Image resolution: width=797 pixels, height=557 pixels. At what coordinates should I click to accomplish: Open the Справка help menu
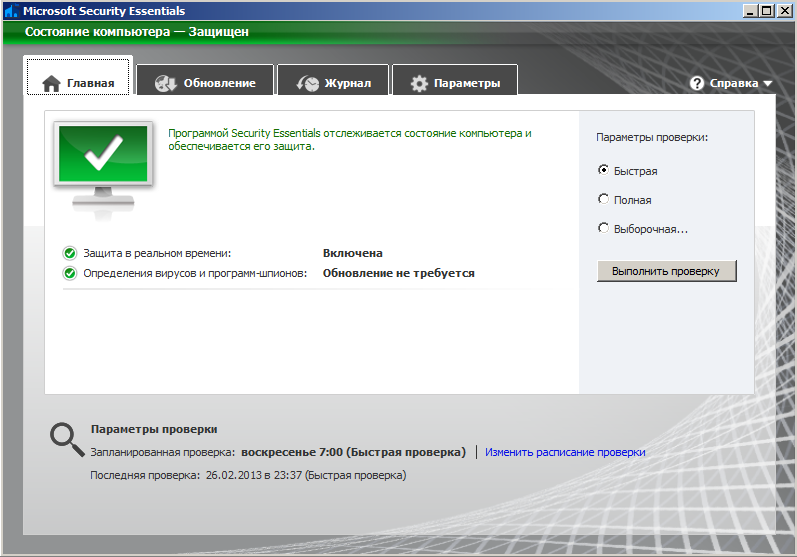pyautogui.click(x=731, y=83)
